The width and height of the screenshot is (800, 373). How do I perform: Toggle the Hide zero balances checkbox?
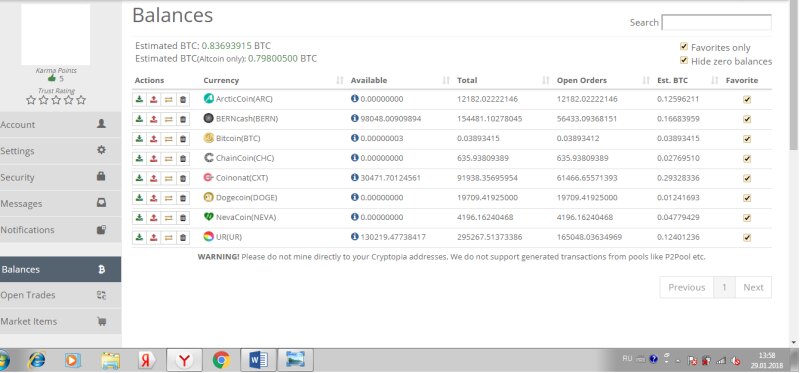click(684, 60)
